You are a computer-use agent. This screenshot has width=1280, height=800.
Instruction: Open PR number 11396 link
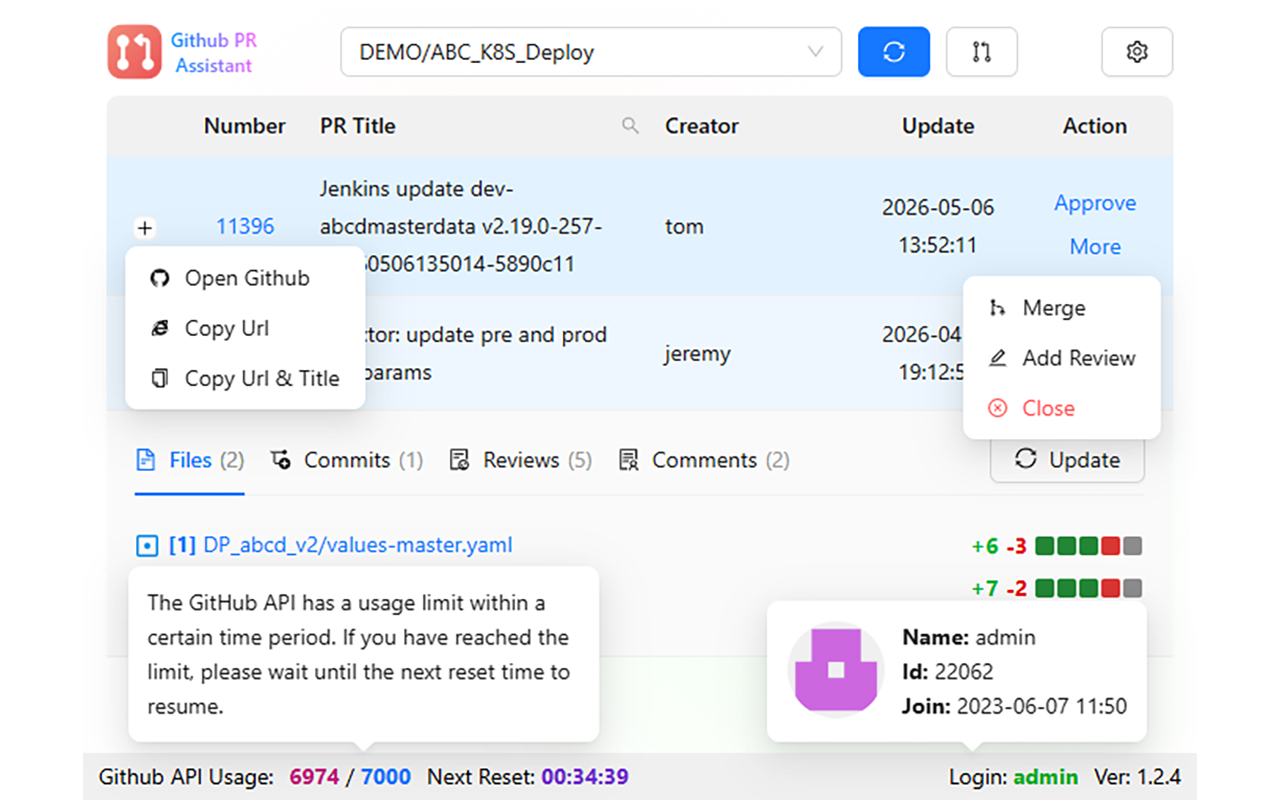click(x=245, y=226)
